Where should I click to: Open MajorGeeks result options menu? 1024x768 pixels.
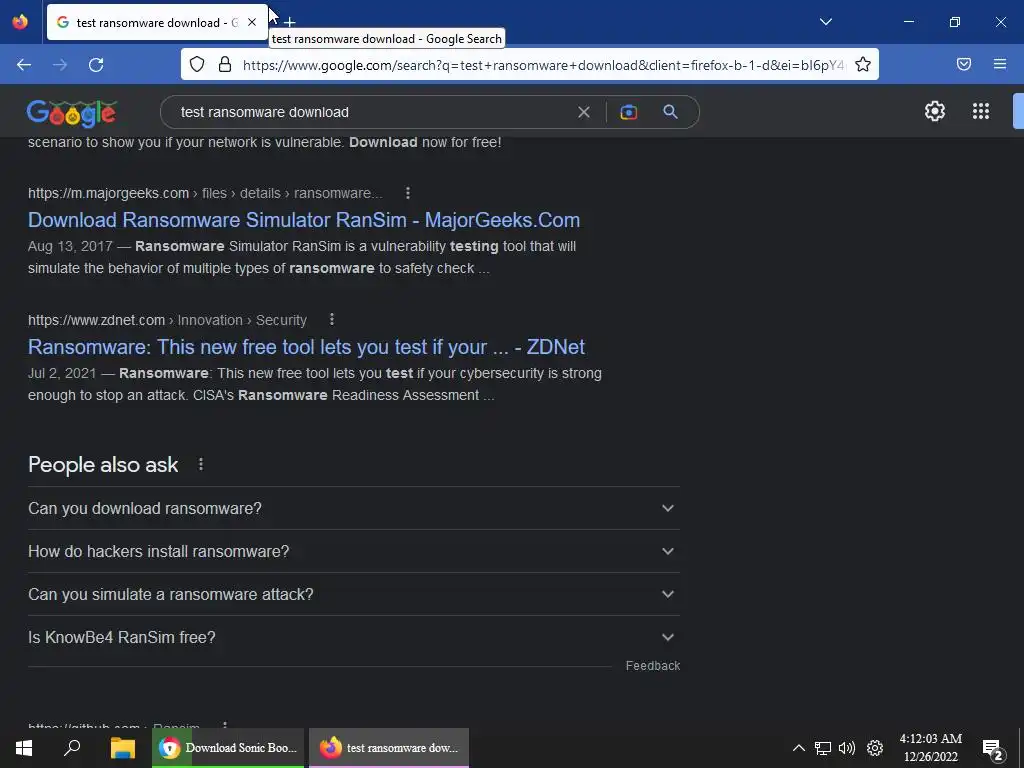(408, 193)
